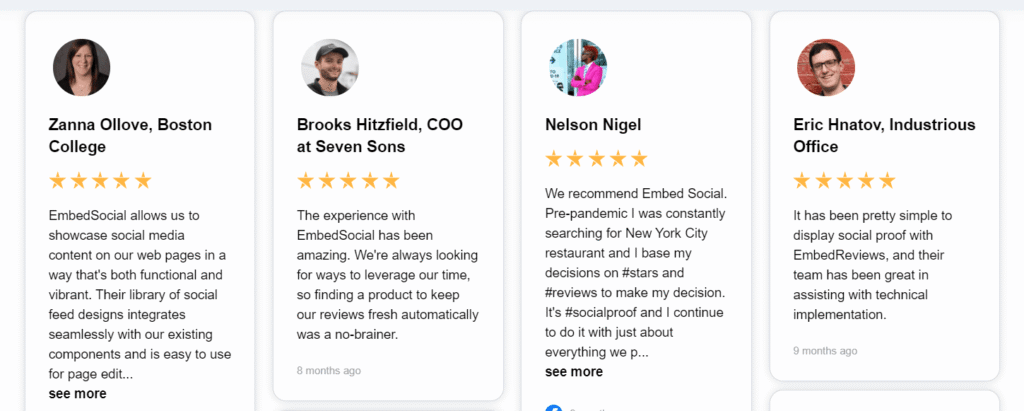Select the "Nelson Nigel" reviewer name

tap(593, 125)
